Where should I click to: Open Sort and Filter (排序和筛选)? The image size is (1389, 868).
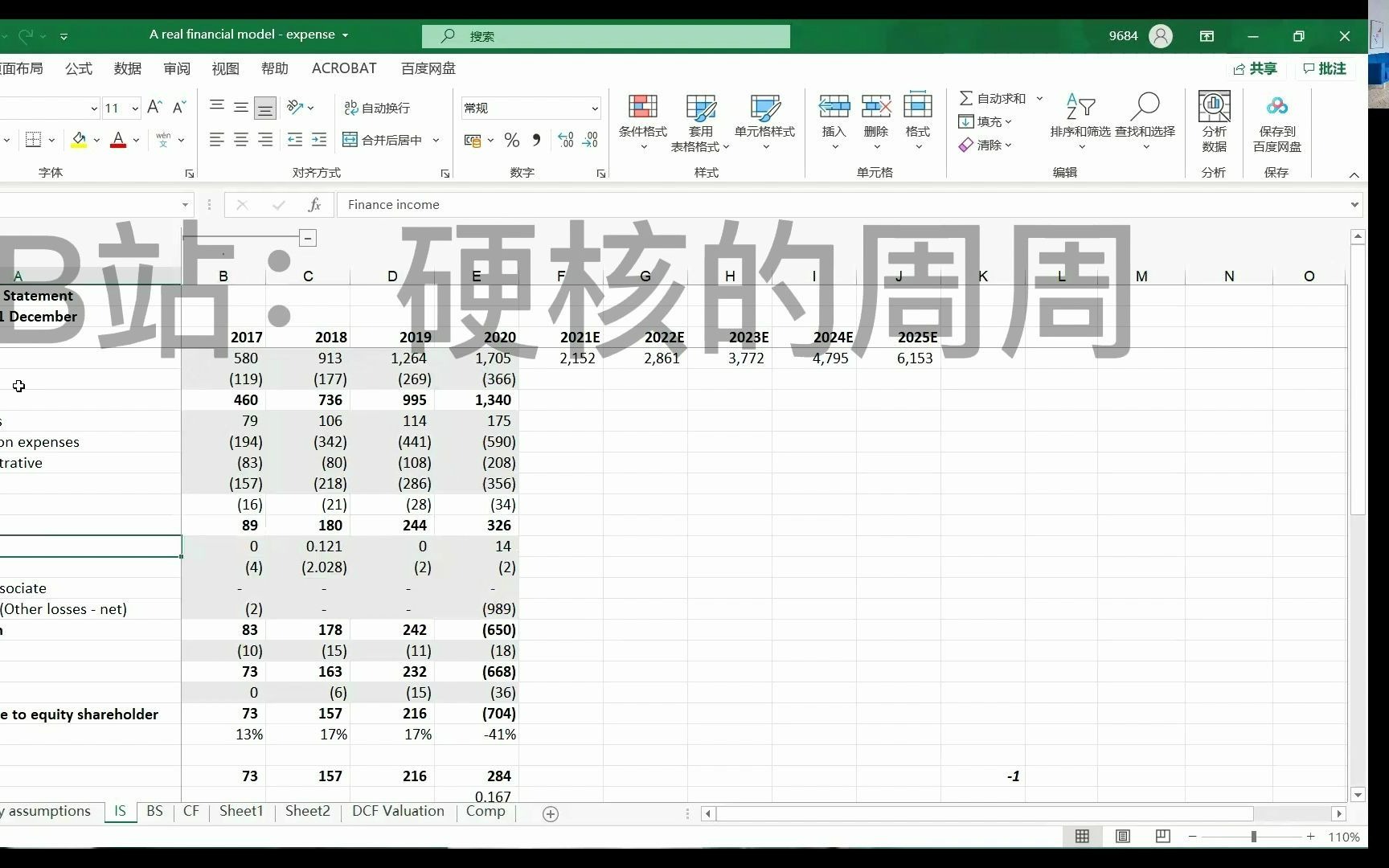point(1080,121)
